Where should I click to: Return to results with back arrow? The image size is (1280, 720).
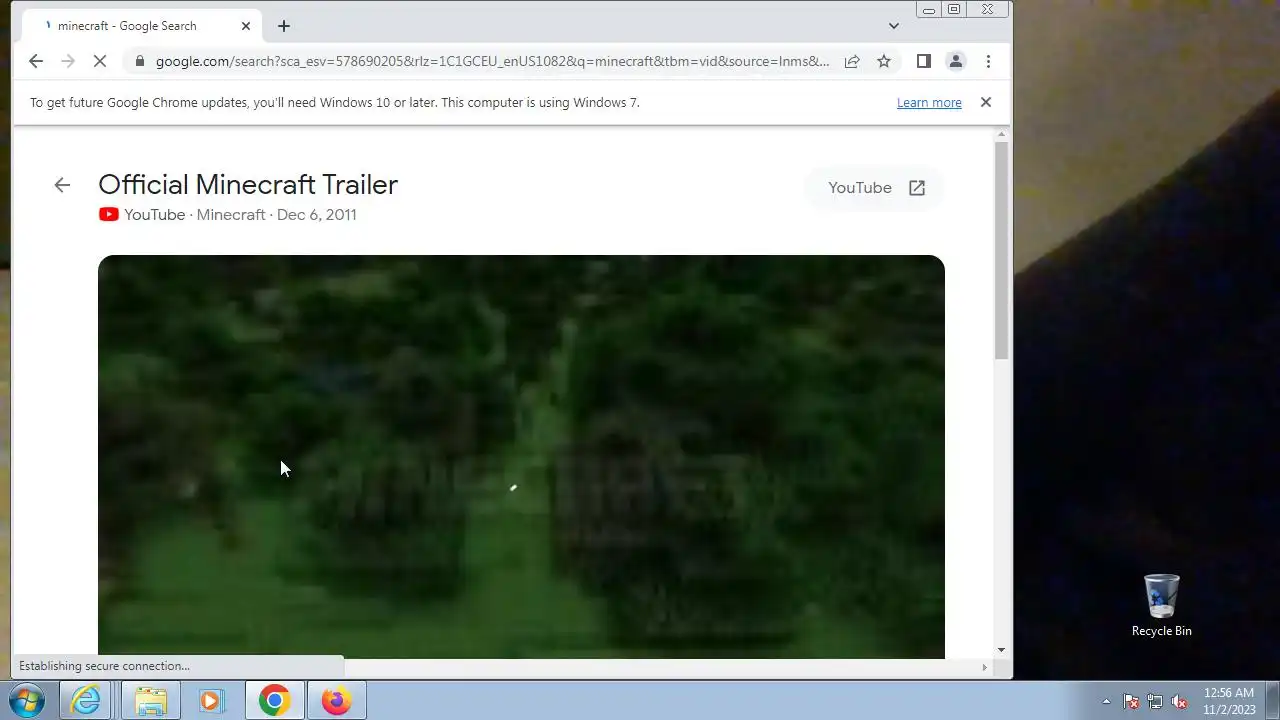(x=62, y=184)
